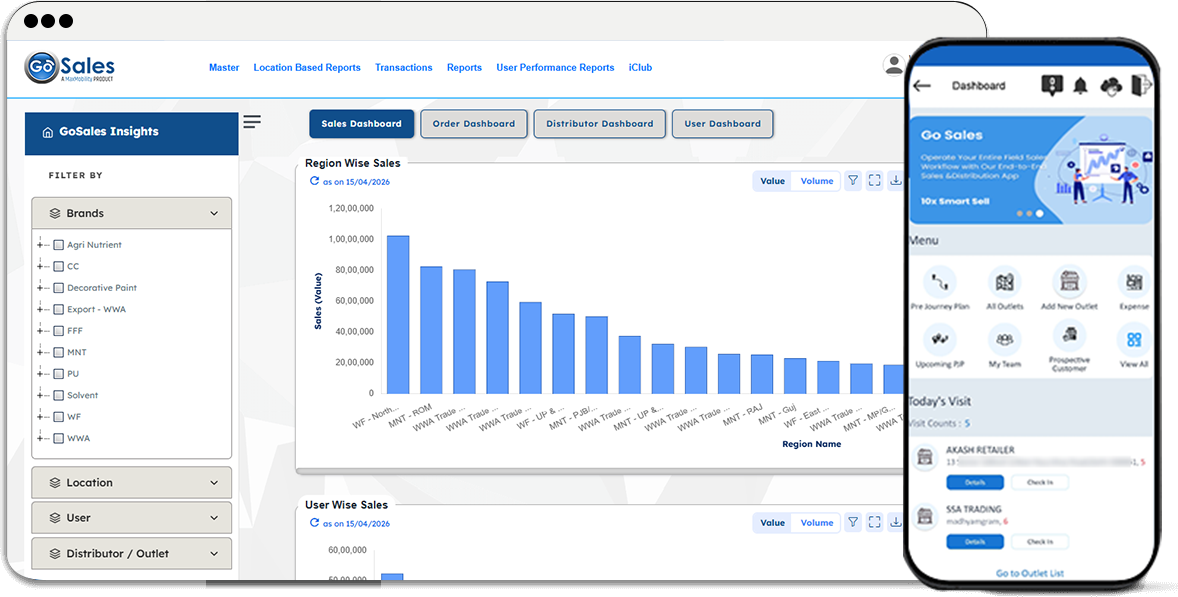The image size is (1178, 597).
Task: Tap Prospective Customer icon
Action: pos(1069,336)
